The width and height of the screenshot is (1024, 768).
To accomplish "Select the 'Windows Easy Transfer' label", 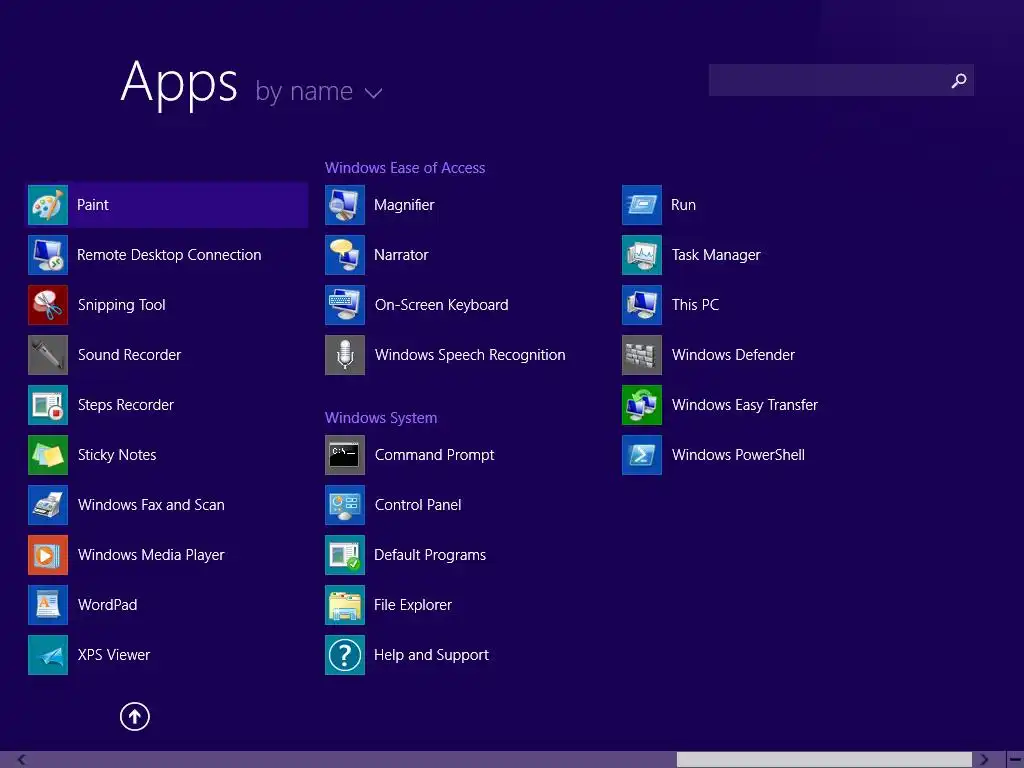I will 744,405.
